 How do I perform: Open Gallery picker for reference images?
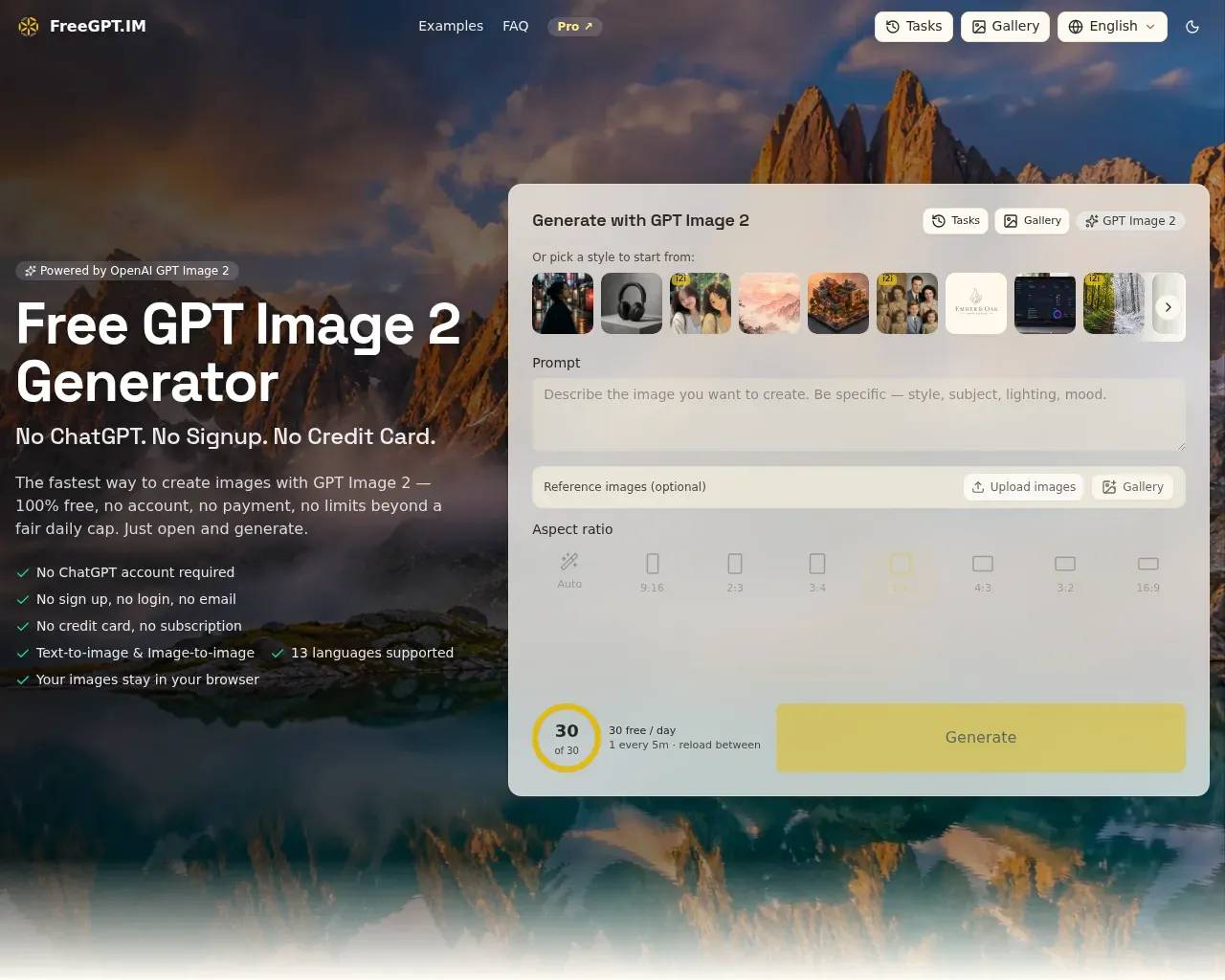point(1132,487)
